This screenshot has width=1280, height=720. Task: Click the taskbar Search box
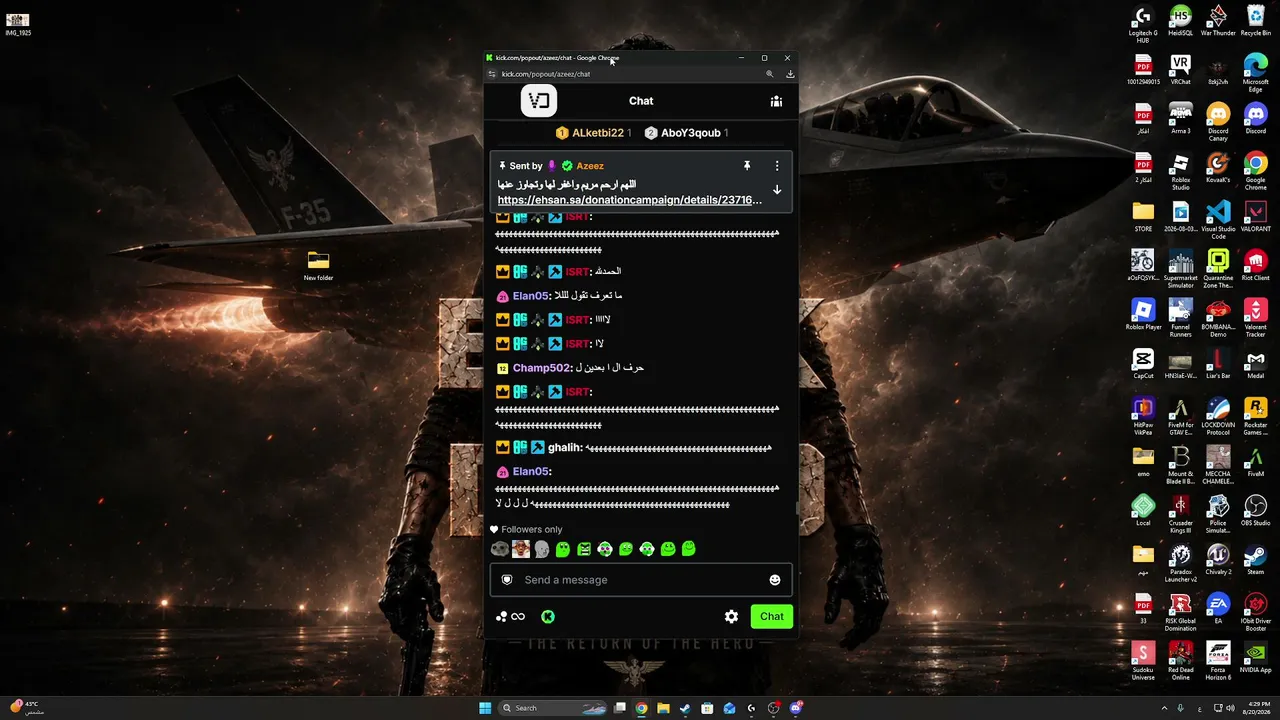(x=553, y=708)
